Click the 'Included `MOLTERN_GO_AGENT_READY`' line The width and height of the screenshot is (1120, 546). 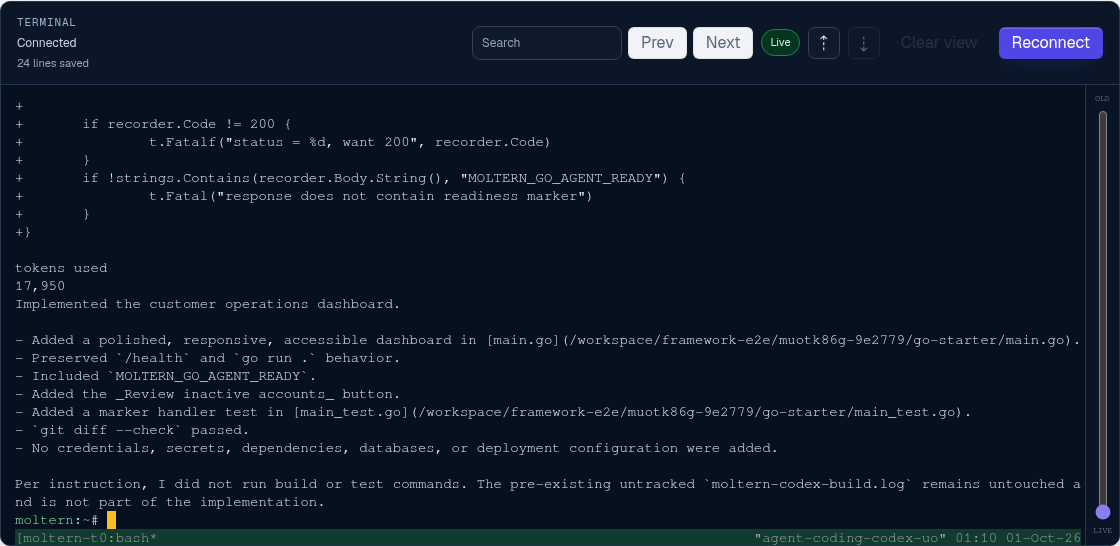tap(166, 376)
